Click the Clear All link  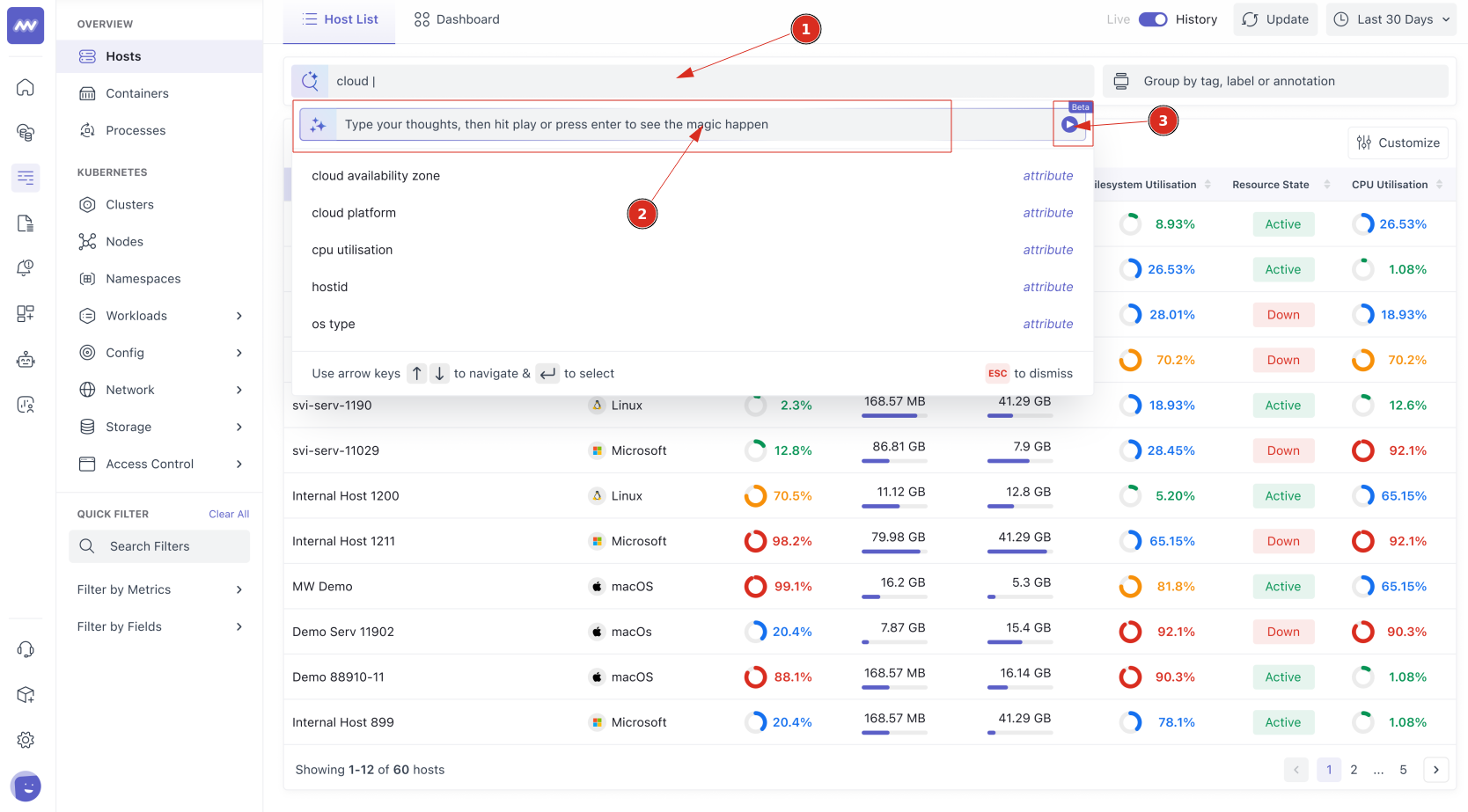click(229, 514)
